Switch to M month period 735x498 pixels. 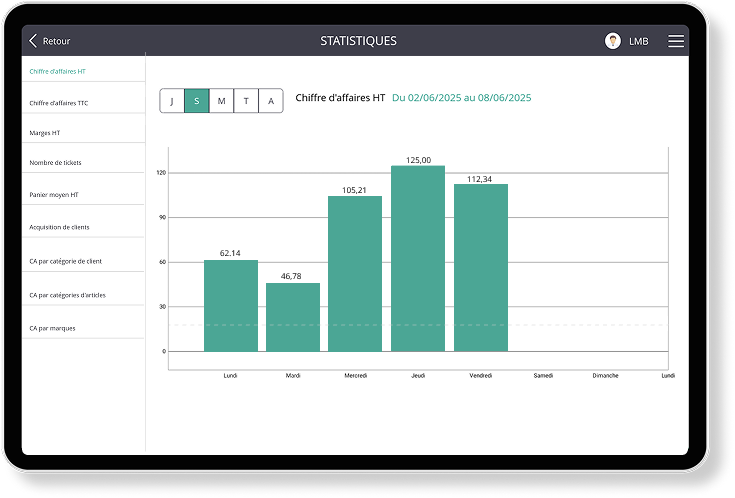click(221, 101)
